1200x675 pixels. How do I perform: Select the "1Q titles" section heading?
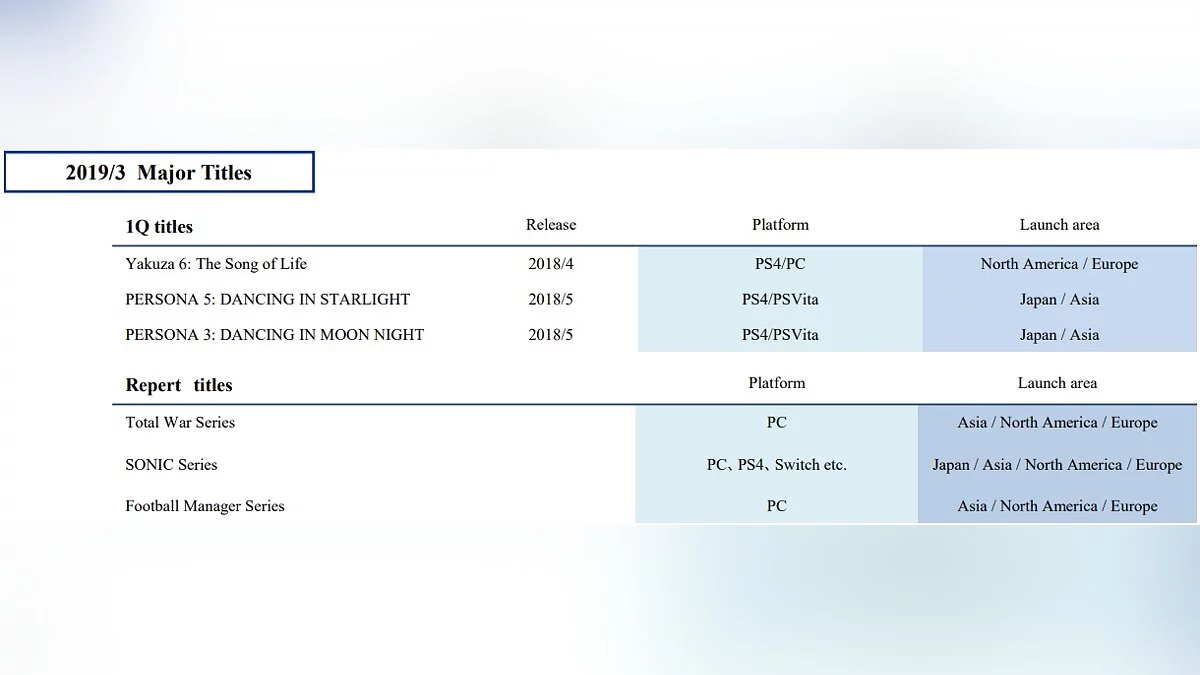[159, 227]
